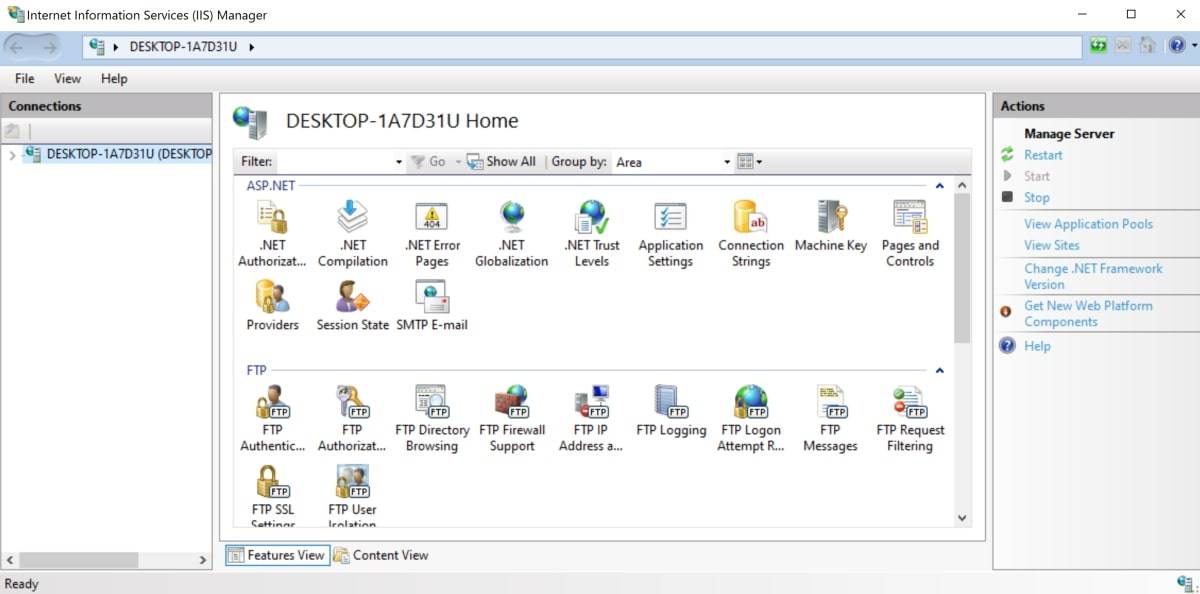Click the home icon in the address bar

1148,46
